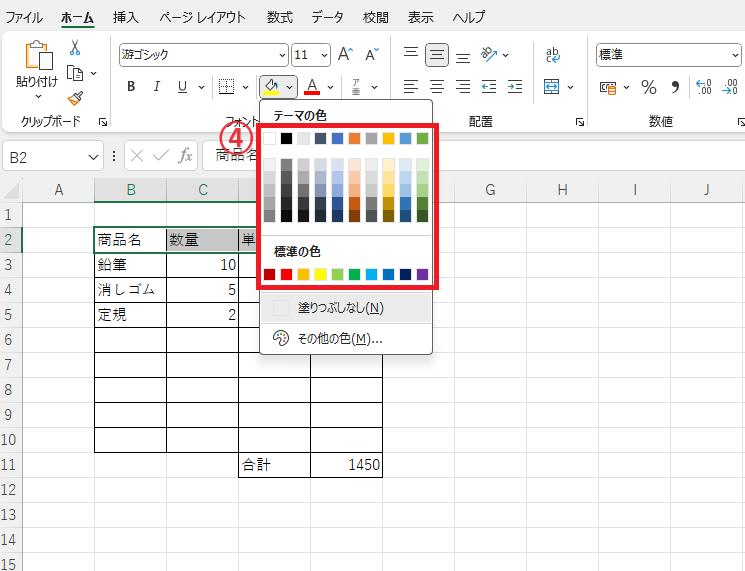This screenshot has width=745, height=571.
Task: Click the wrap text icon
Action: point(553,55)
